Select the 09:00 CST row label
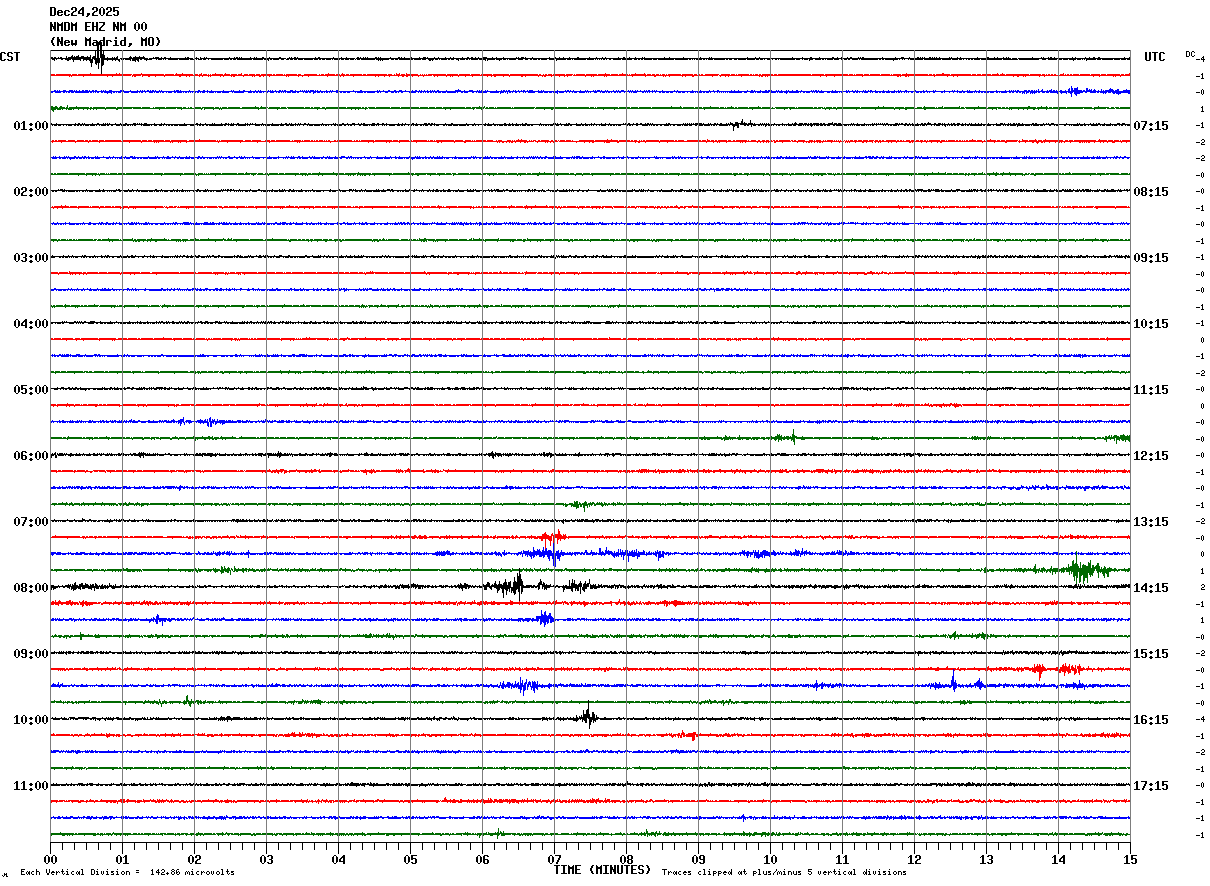Image resolution: width=1210 pixels, height=886 pixels. (30, 654)
